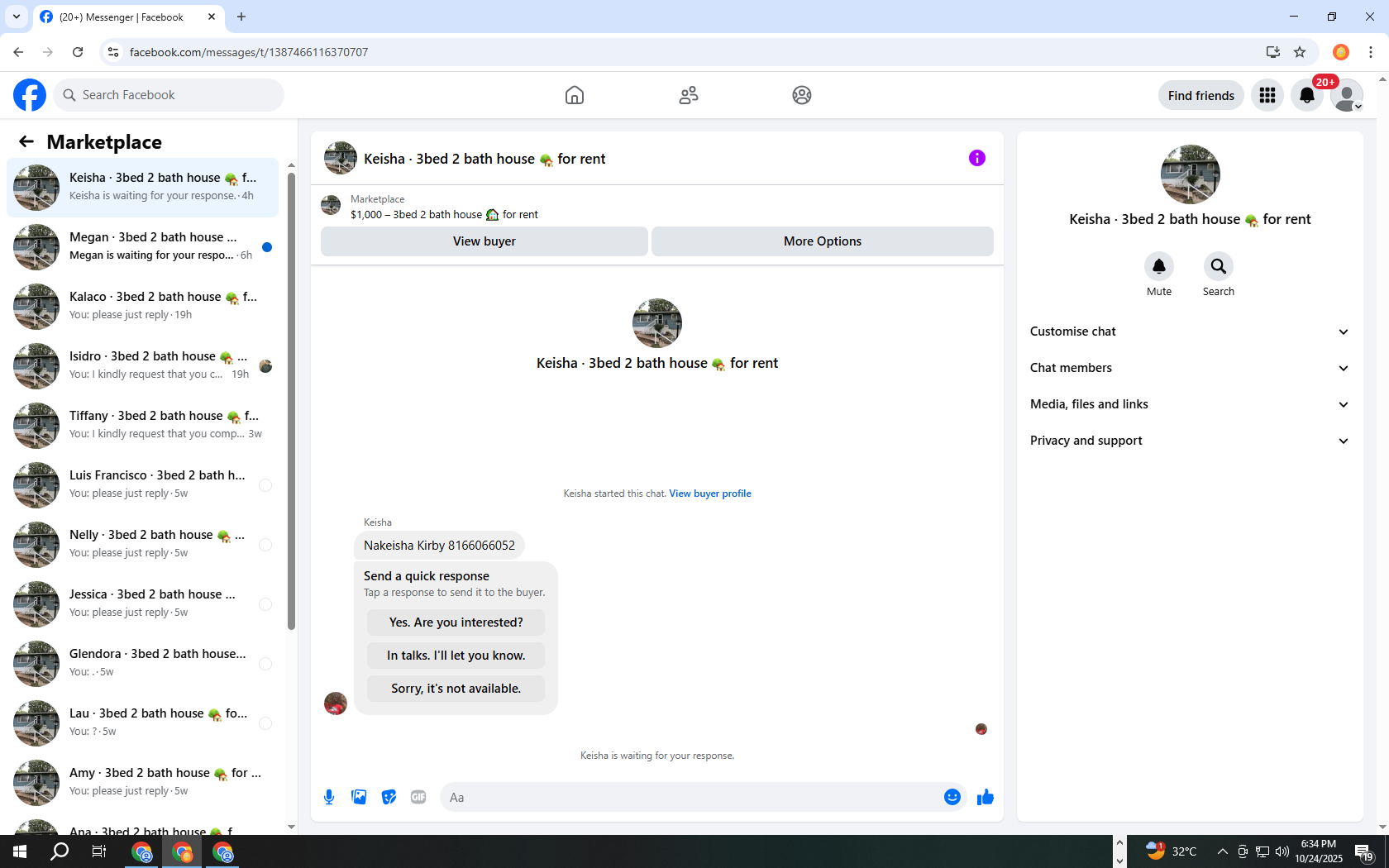This screenshot has width=1389, height=868.
Task: Go back using the Marketplace back arrow
Action: 26,141
